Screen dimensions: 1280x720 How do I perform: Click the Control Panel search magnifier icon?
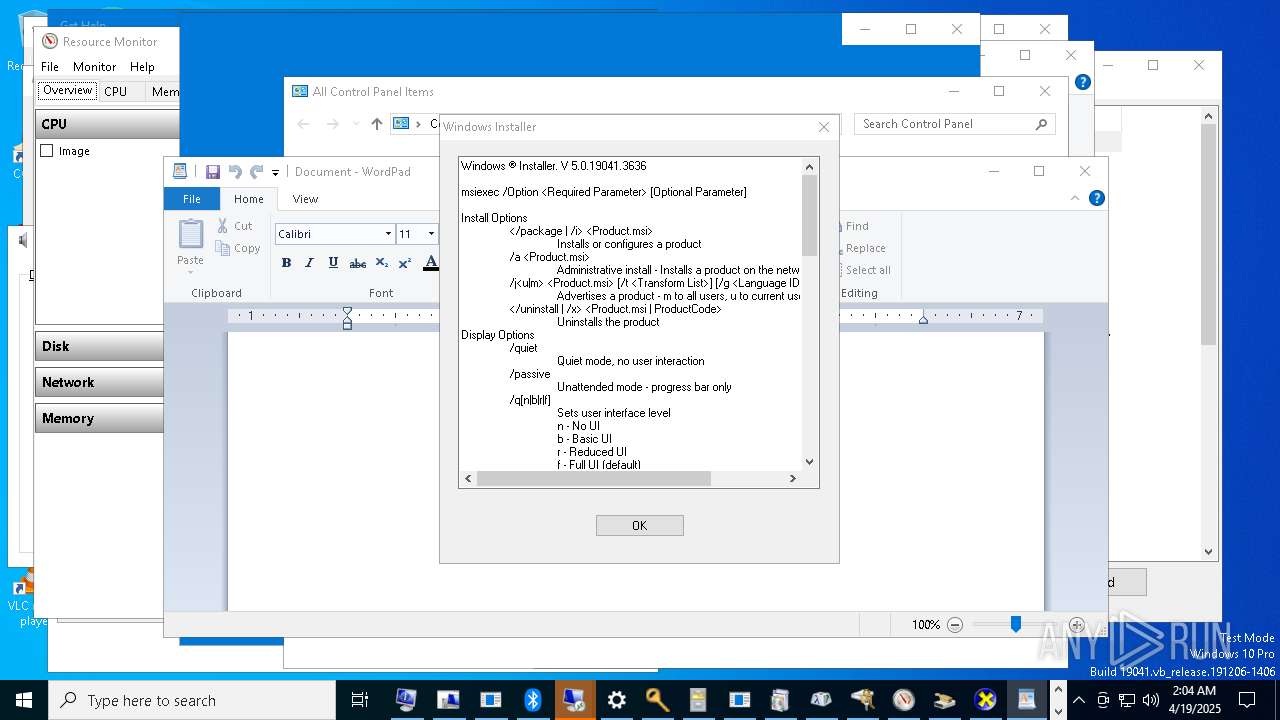[1041, 124]
